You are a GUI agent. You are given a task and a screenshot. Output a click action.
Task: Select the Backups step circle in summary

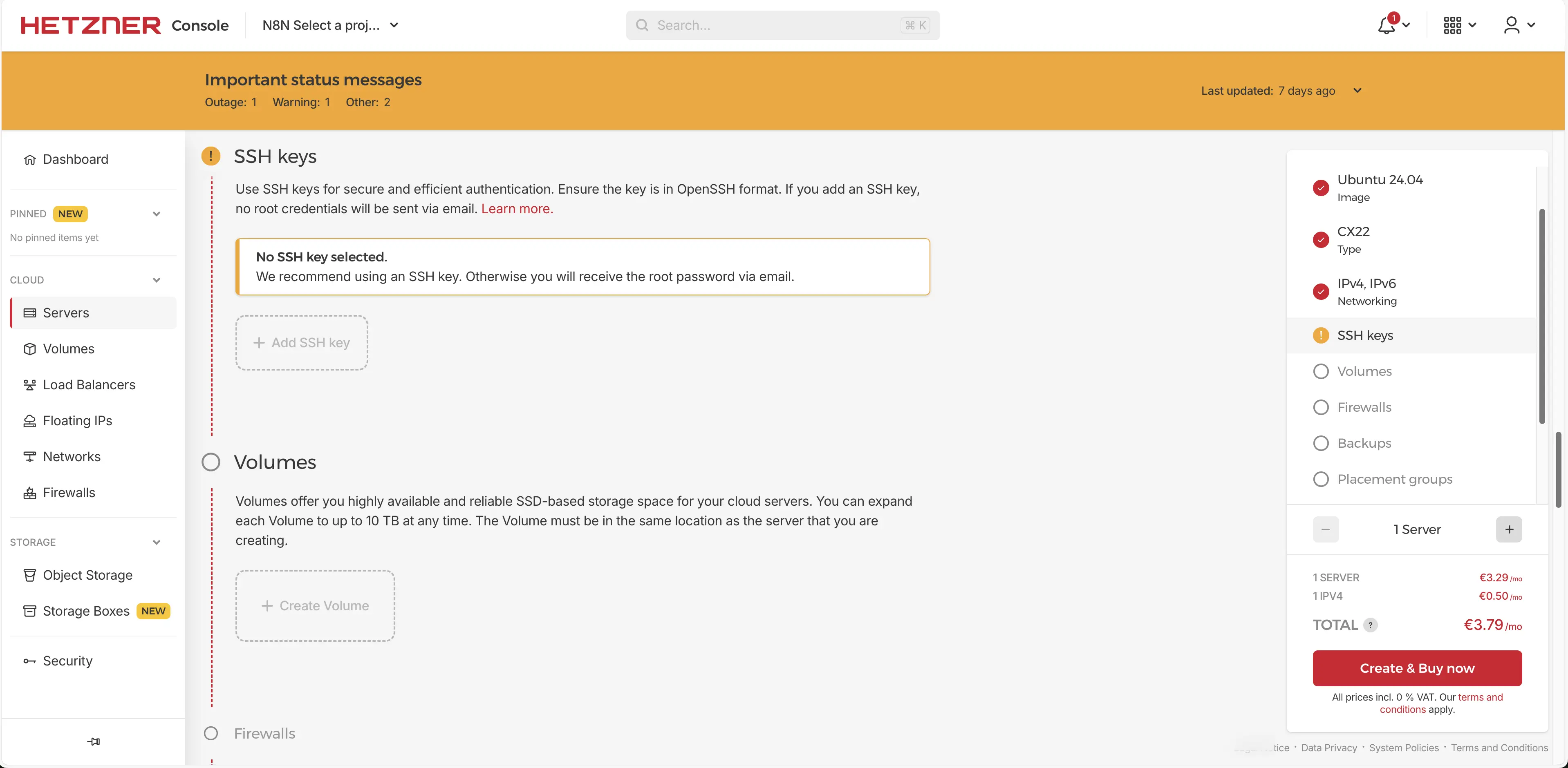1320,443
